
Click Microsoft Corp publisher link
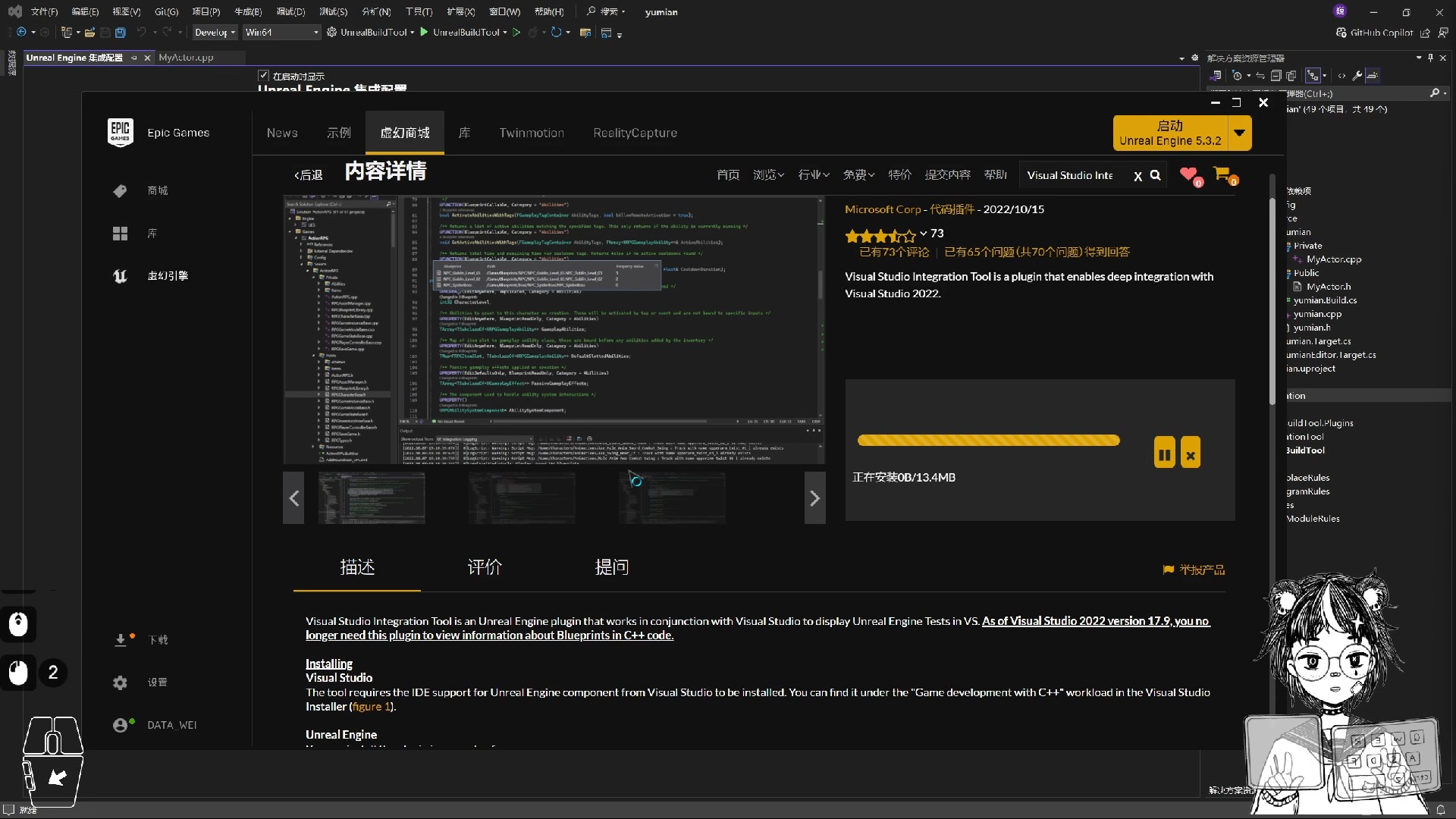pos(883,209)
